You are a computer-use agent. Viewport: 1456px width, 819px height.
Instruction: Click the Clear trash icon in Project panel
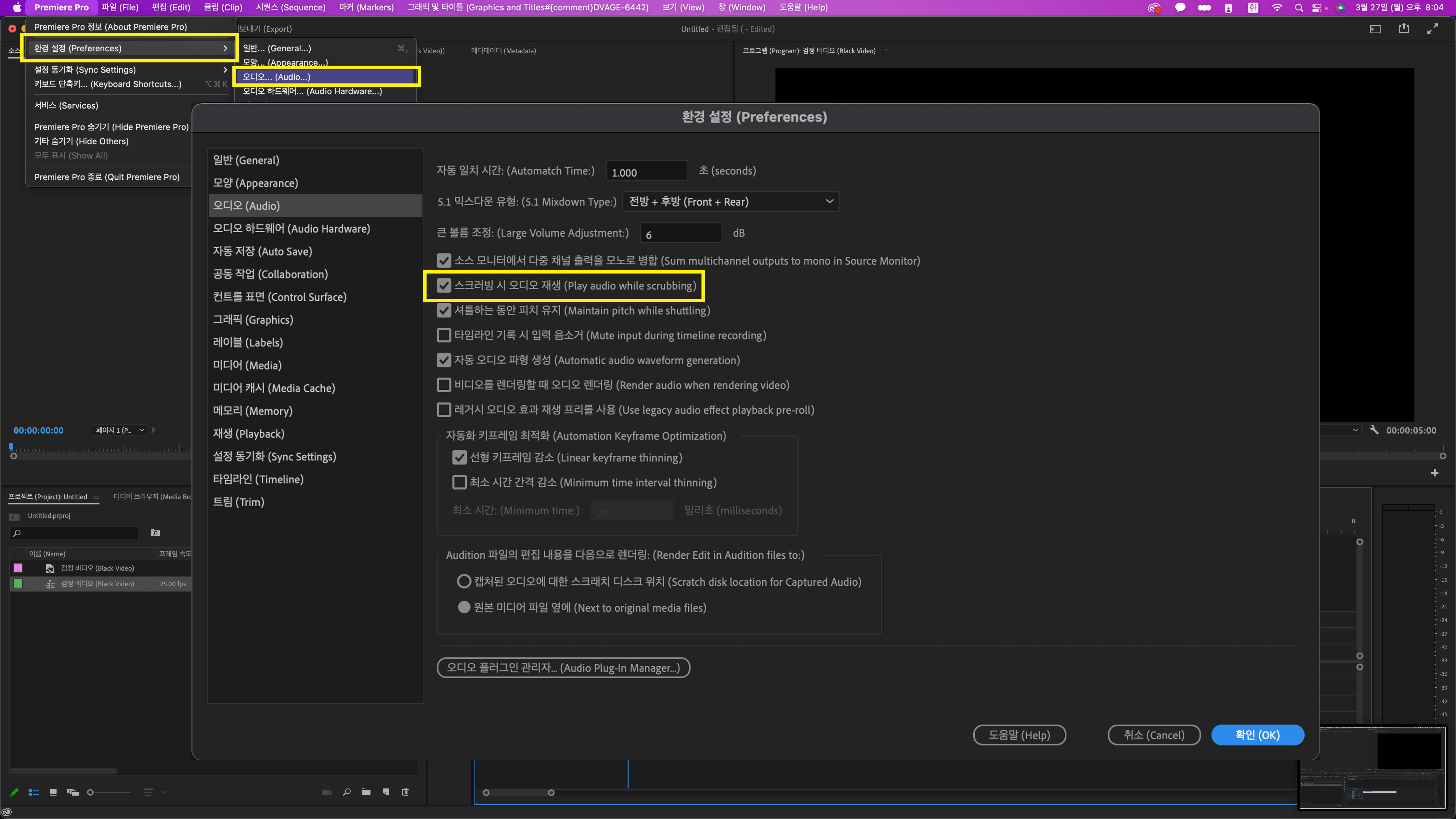[x=405, y=792]
